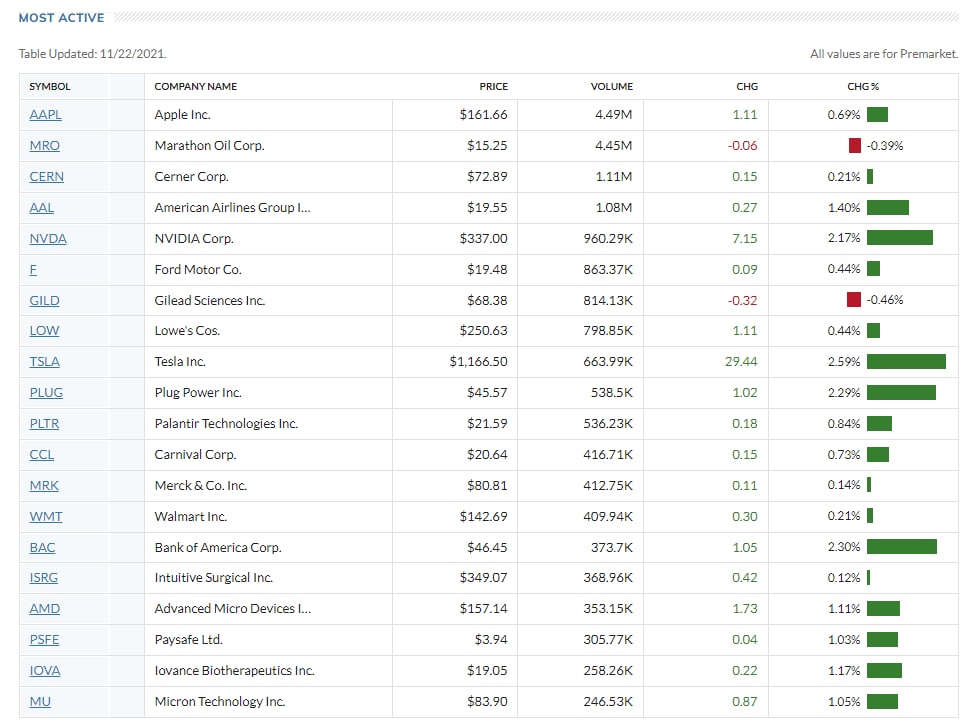Open the BAC symbol link
Image resolution: width=972 pixels, height=725 pixels.
(x=42, y=548)
